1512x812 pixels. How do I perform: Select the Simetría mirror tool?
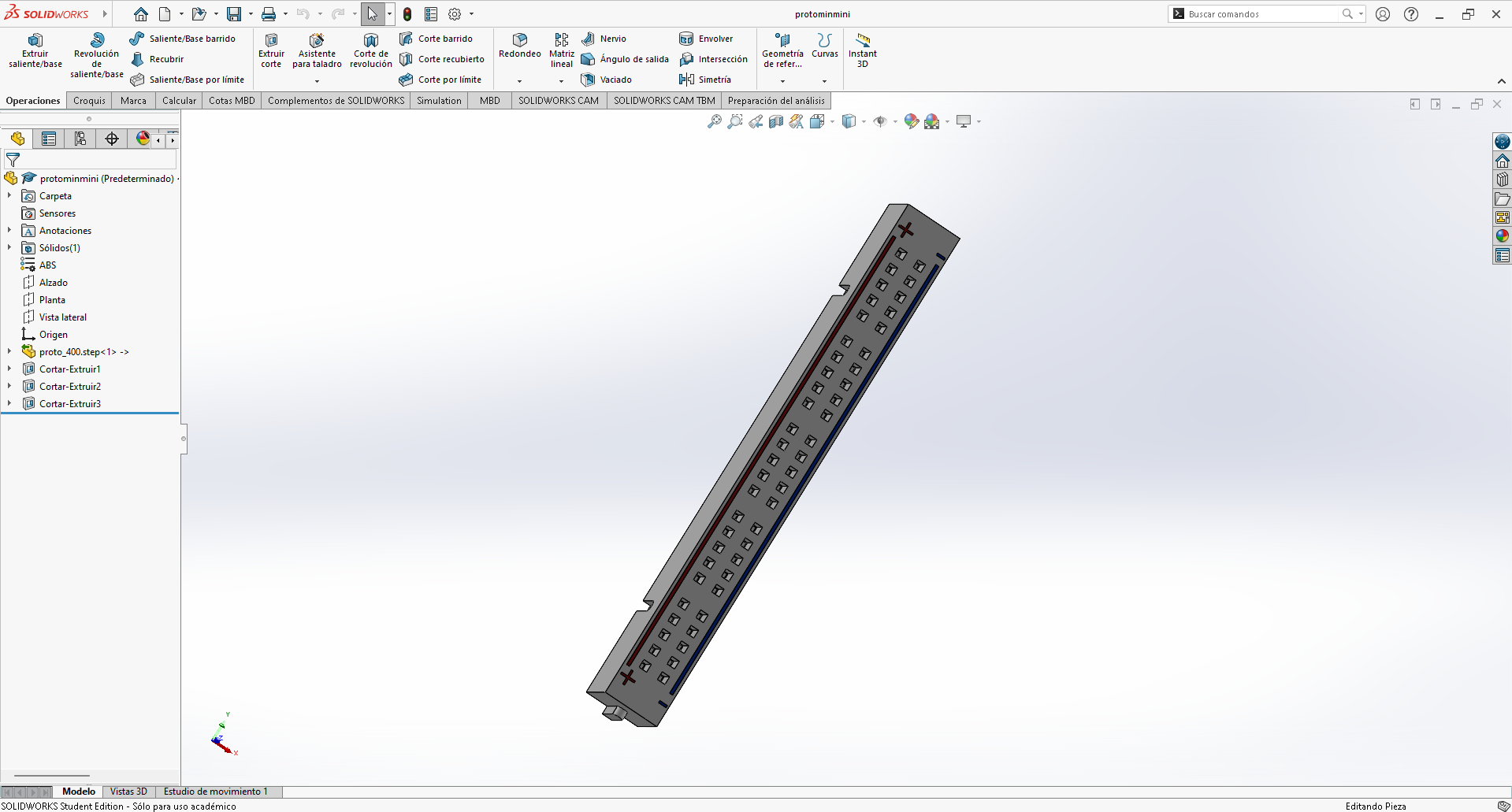click(x=705, y=80)
